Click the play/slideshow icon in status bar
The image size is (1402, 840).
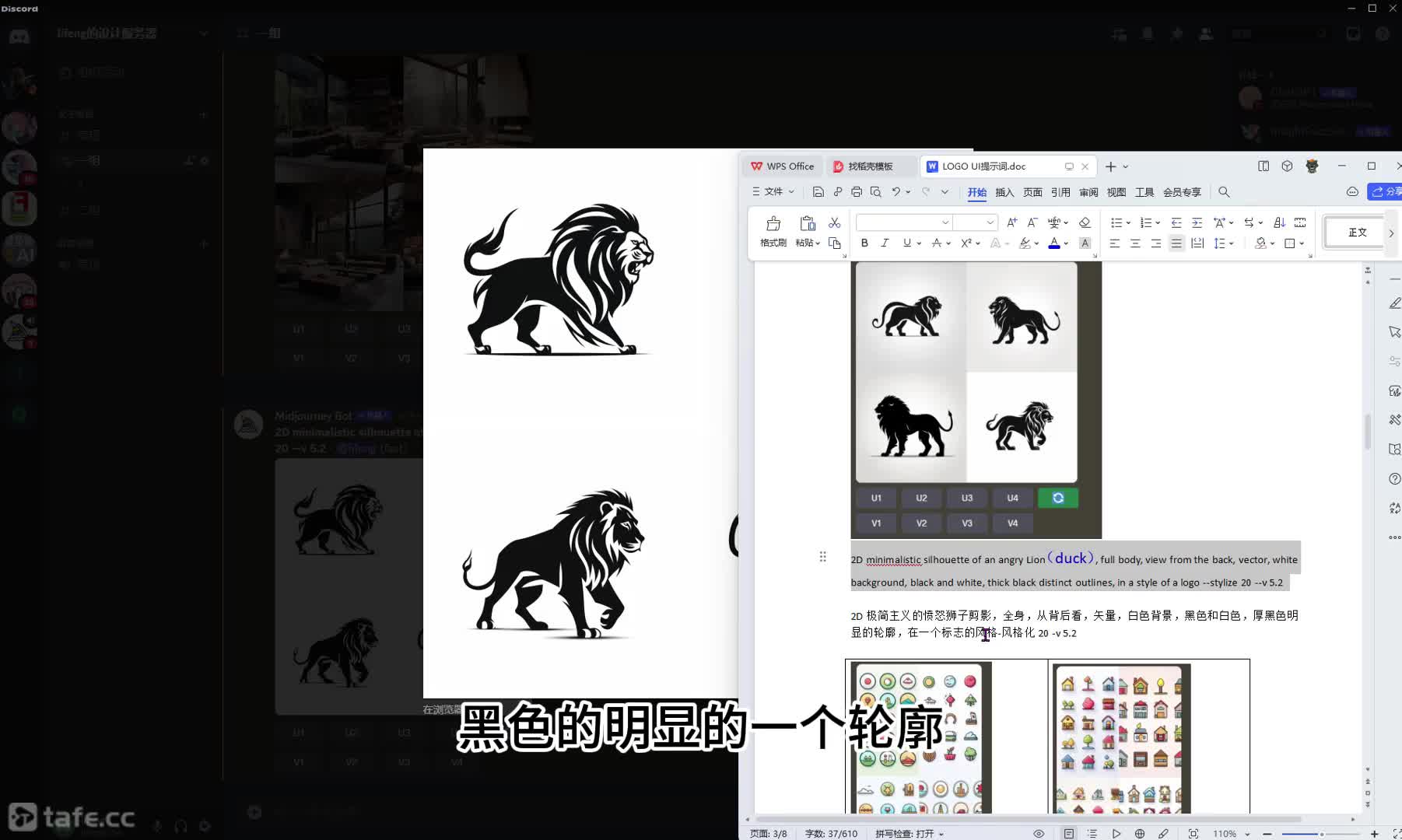click(1116, 834)
